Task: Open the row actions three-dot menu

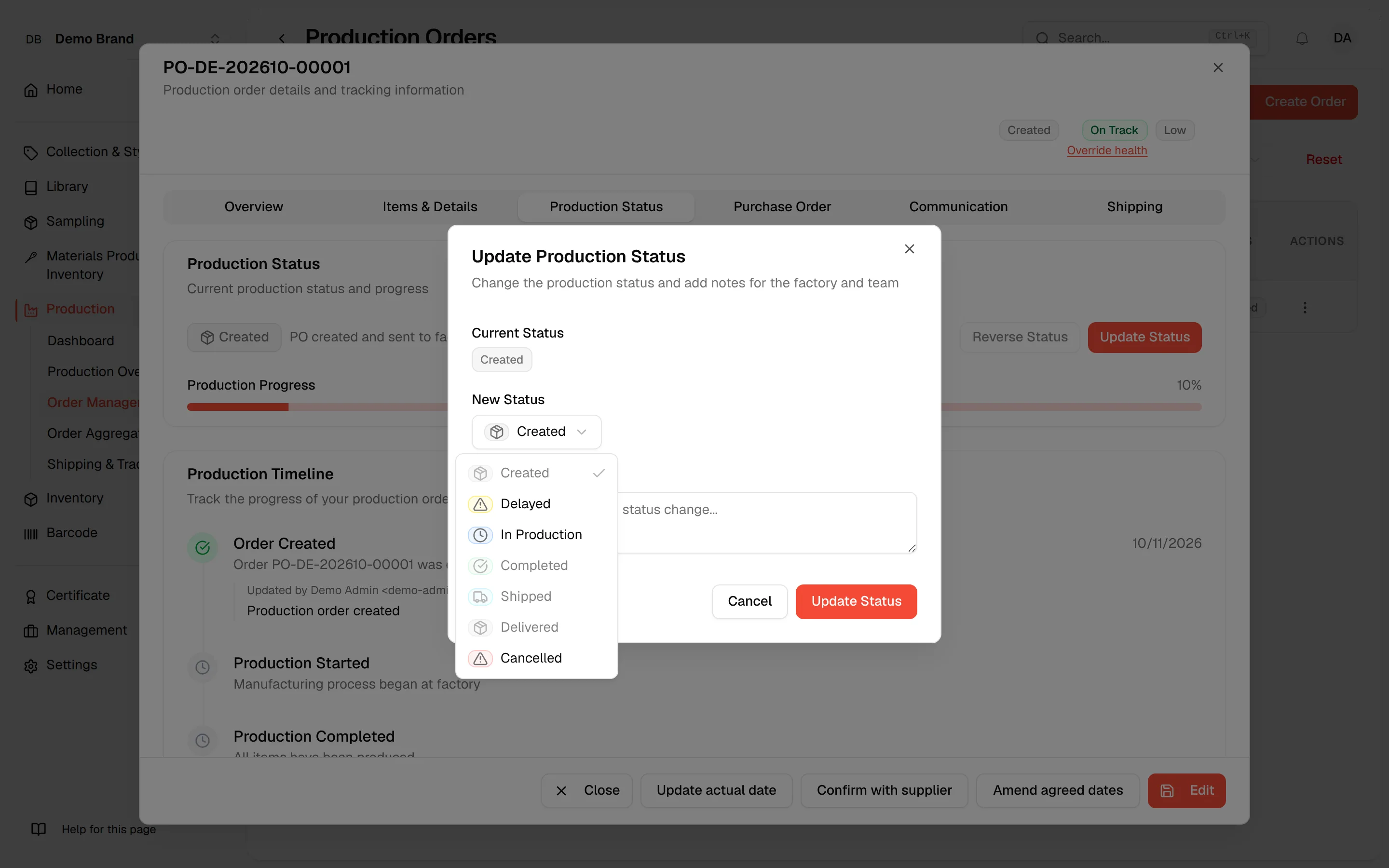Action: pyautogui.click(x=1305, y=308)
